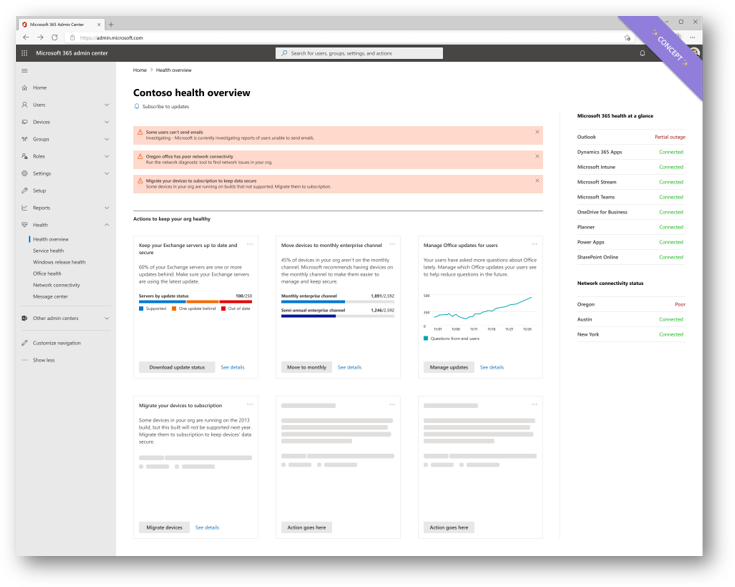Expand the Roles section chevron
735x587 pixels.
click(x=107, y=156)
